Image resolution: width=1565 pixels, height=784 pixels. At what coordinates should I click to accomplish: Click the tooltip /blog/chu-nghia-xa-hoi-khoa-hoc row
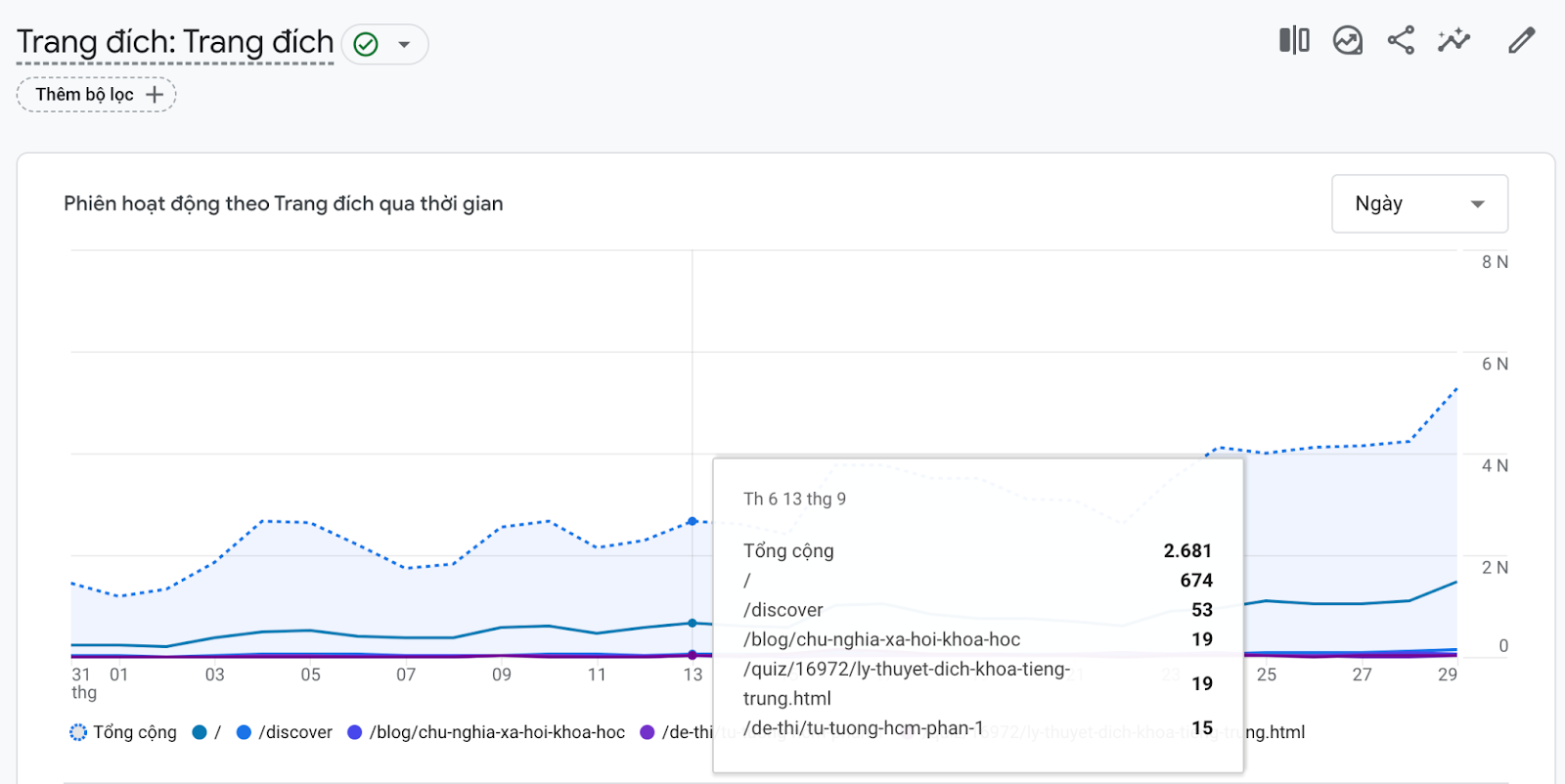(x=978, y=639)
